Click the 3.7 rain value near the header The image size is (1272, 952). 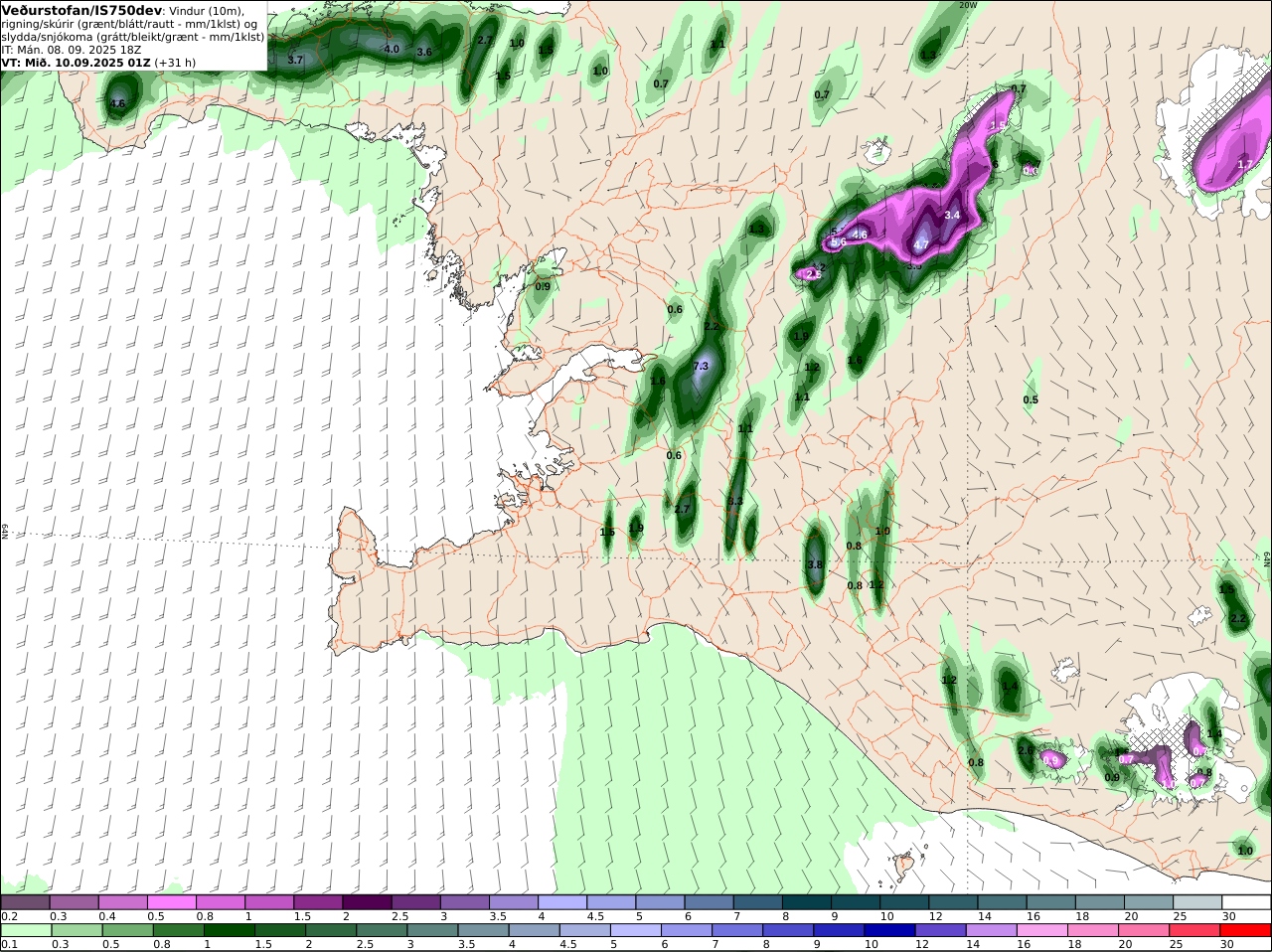tap(295, 61)
